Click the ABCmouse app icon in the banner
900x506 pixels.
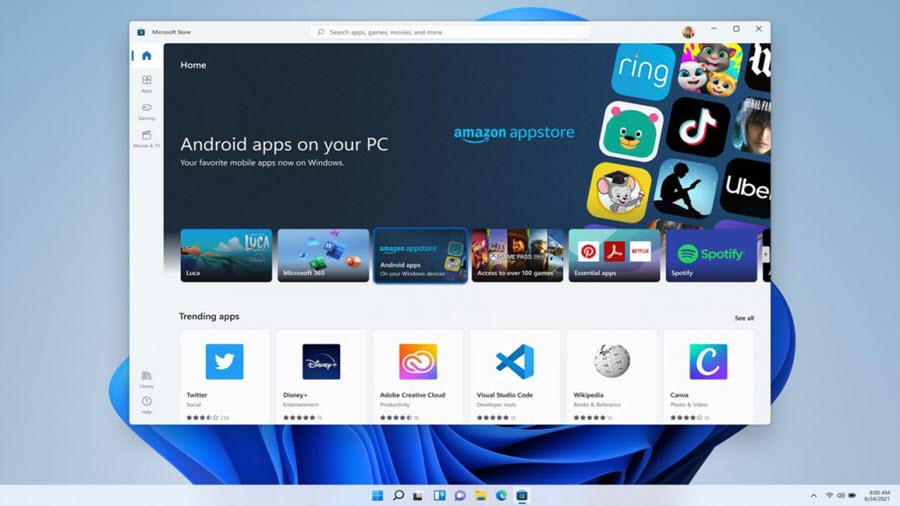point(619,193)
